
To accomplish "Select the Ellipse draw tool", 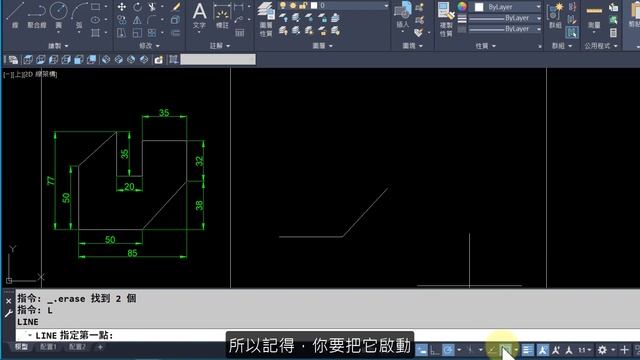I will [95, 20].
